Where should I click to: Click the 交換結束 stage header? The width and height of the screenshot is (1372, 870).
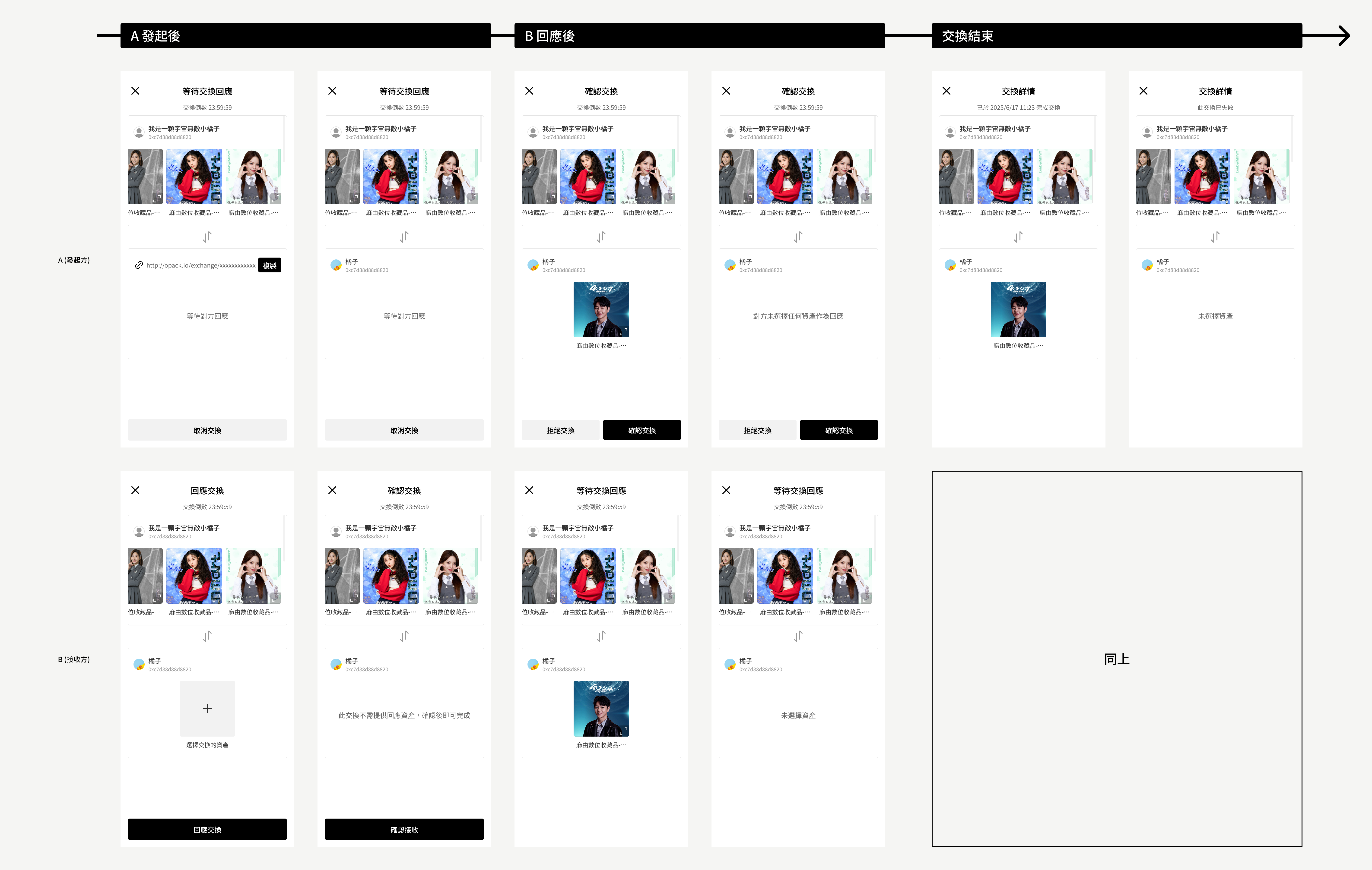pos(1117,36)
